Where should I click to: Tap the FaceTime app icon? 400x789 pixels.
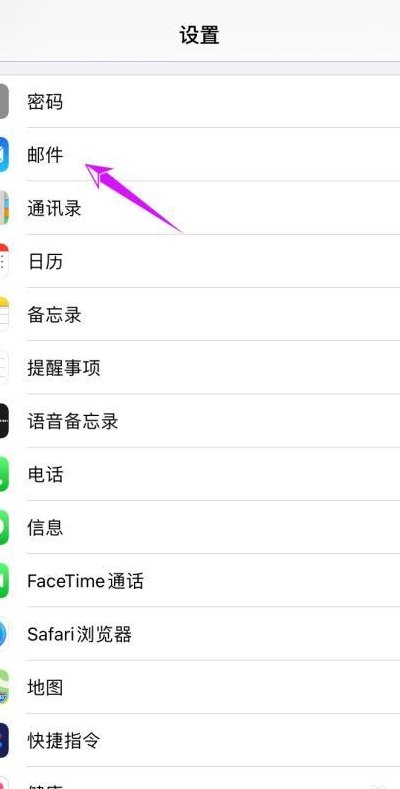click(x=4, y=581)
